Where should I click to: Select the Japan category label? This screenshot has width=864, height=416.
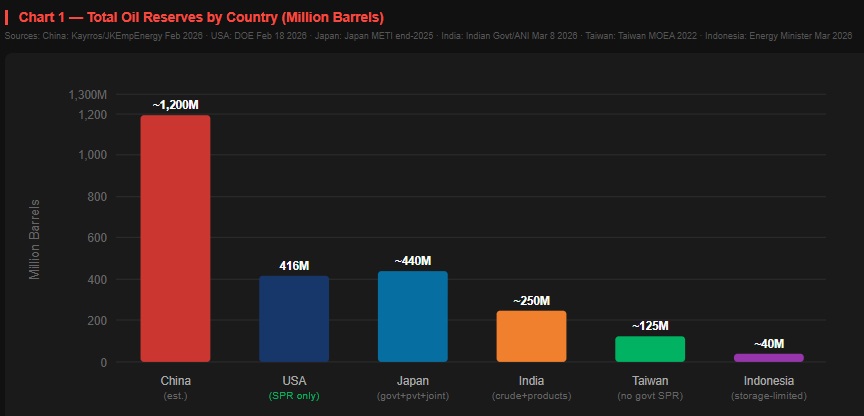[x=413, y=381]
